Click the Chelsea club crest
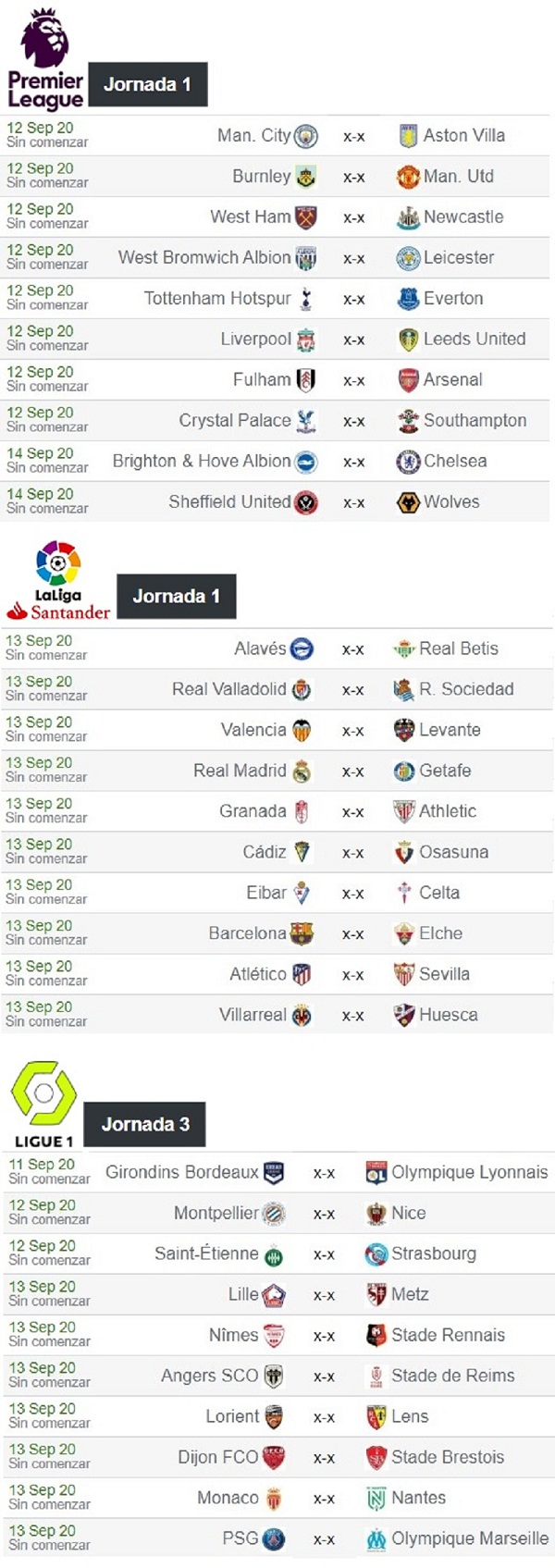 point(408,462)
